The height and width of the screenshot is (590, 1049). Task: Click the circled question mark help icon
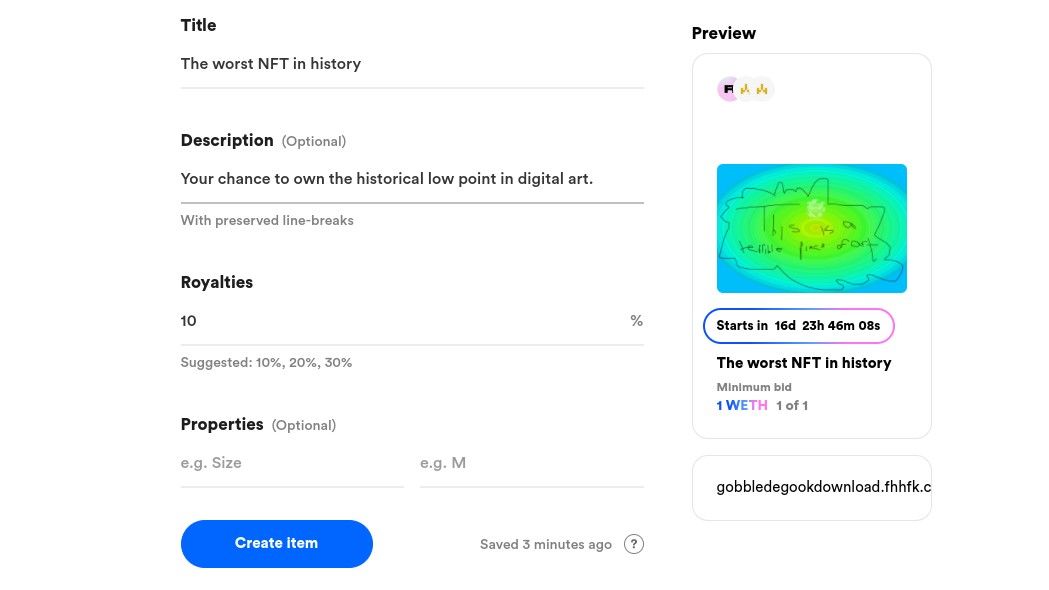634,544
